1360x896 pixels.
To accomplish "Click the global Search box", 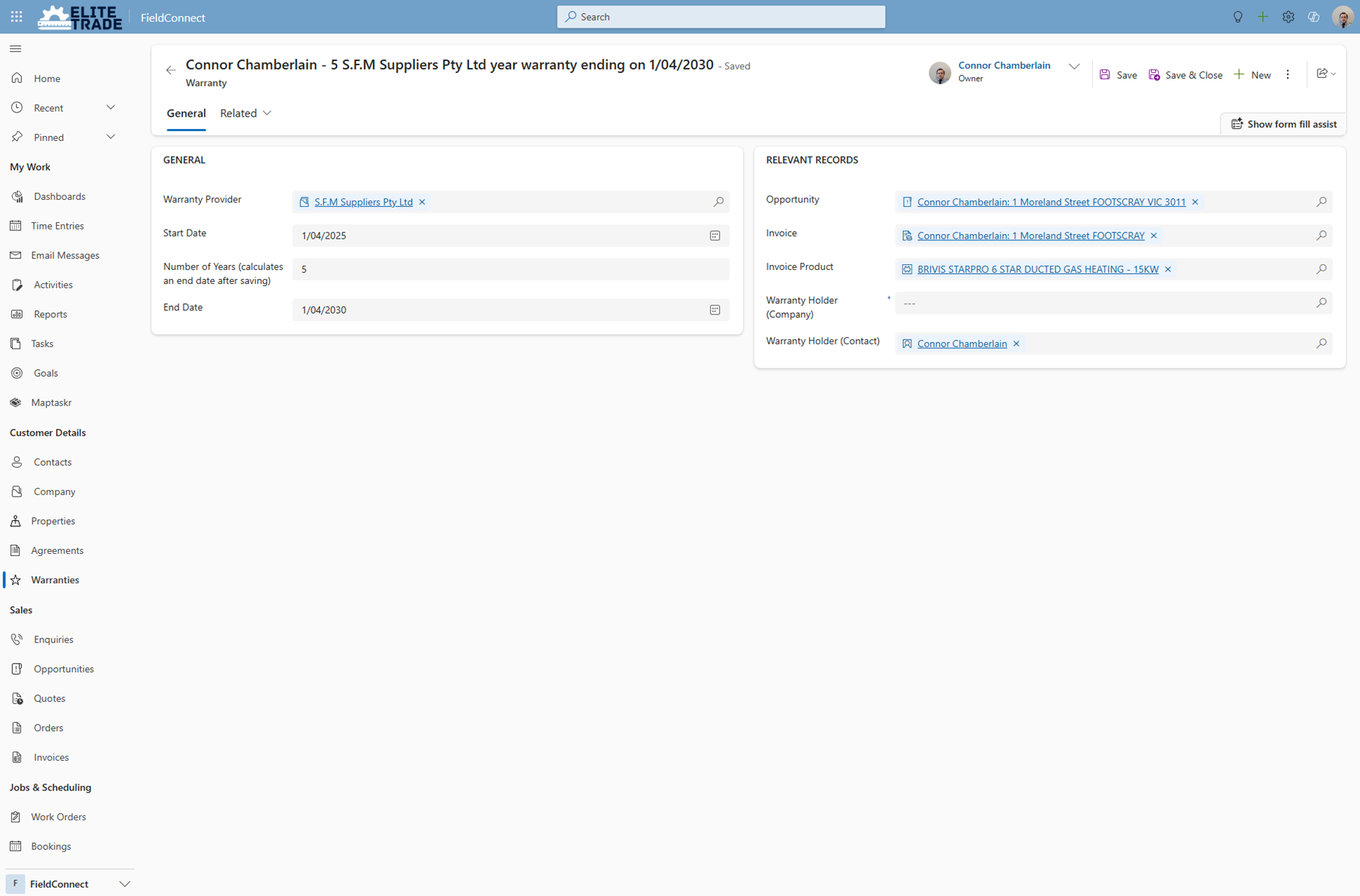I will (721, 17).
